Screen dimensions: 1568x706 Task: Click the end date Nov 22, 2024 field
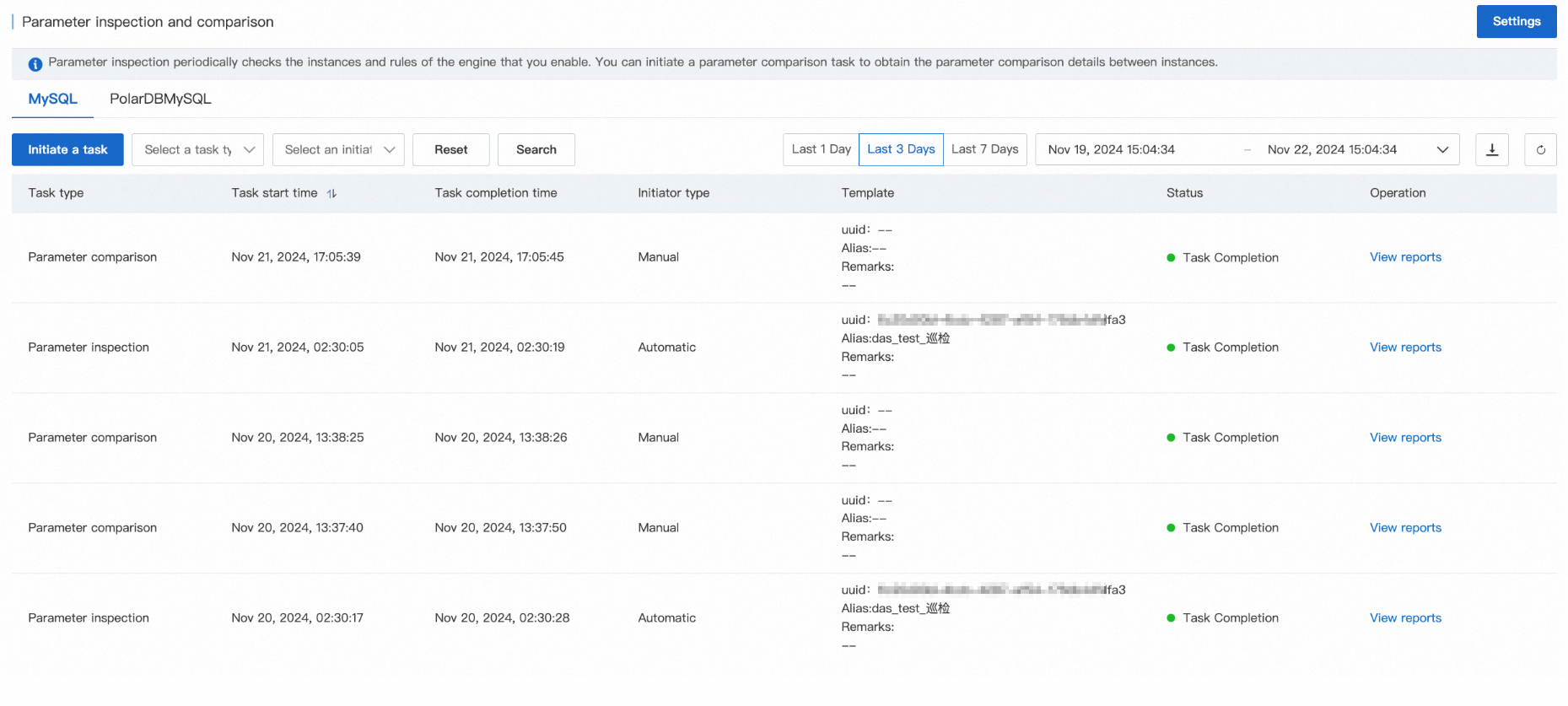1331,149
